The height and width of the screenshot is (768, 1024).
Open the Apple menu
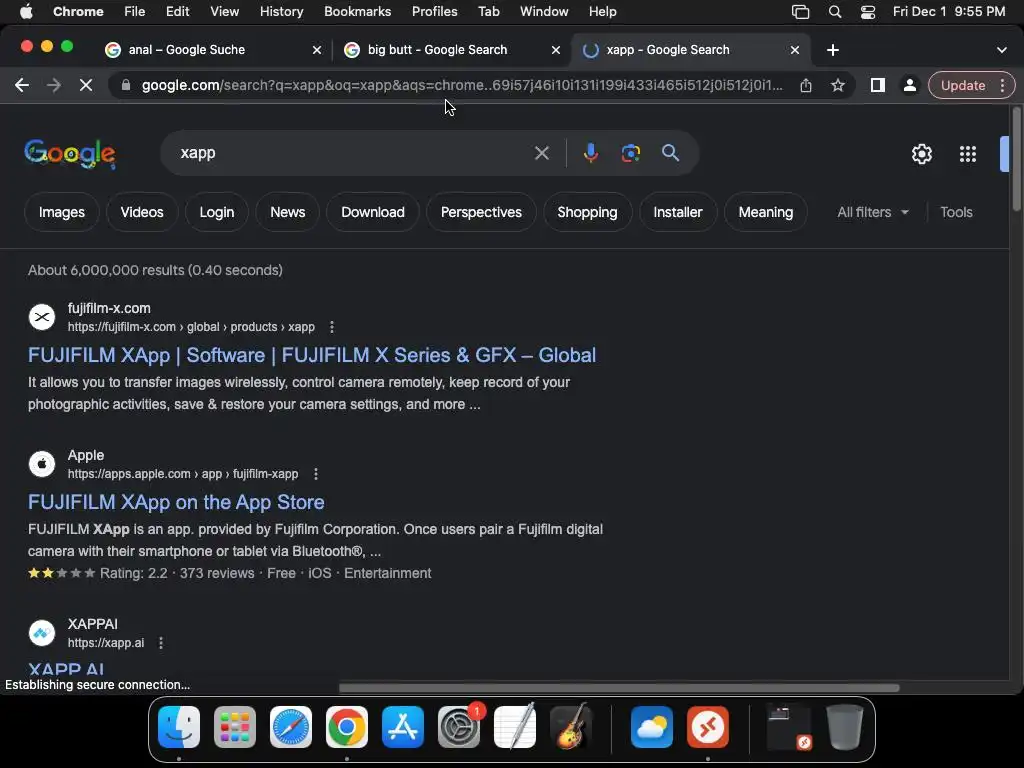click(x=26, y=12)
